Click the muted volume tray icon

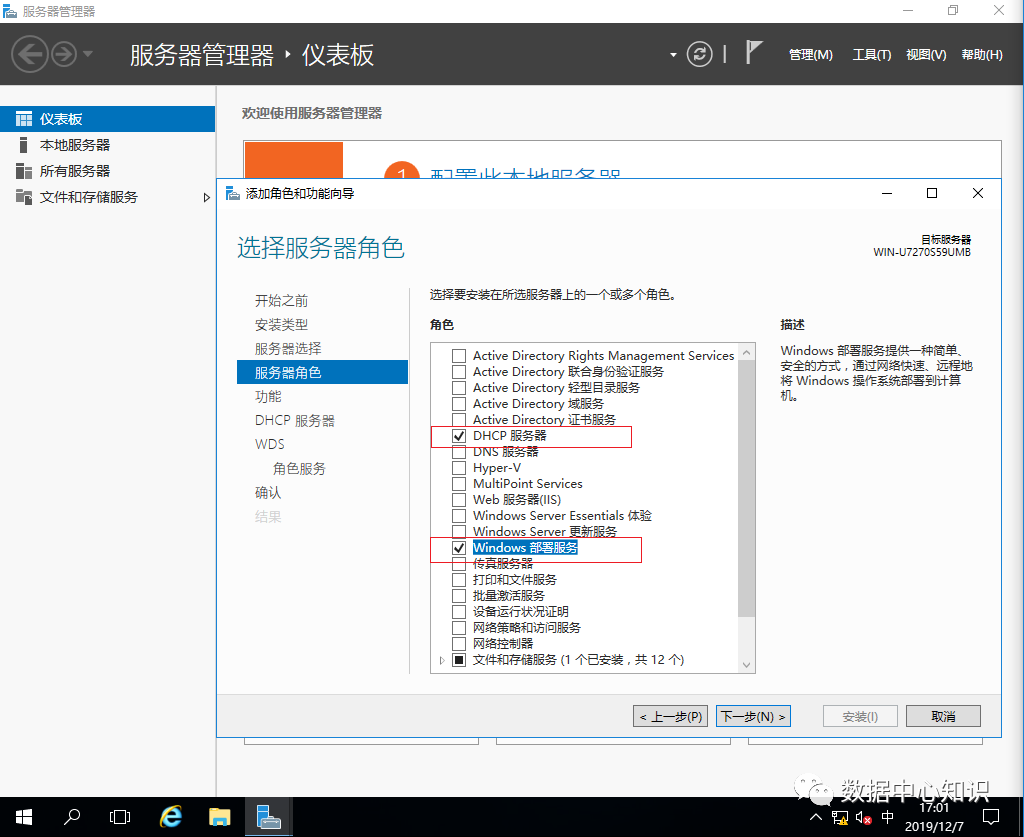click(x=863, y=817)
